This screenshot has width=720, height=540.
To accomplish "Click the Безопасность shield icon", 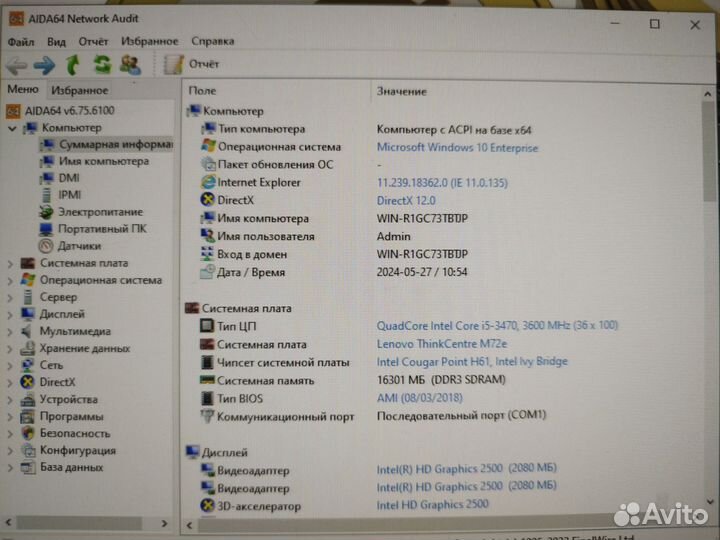I will tap(28, 433).
